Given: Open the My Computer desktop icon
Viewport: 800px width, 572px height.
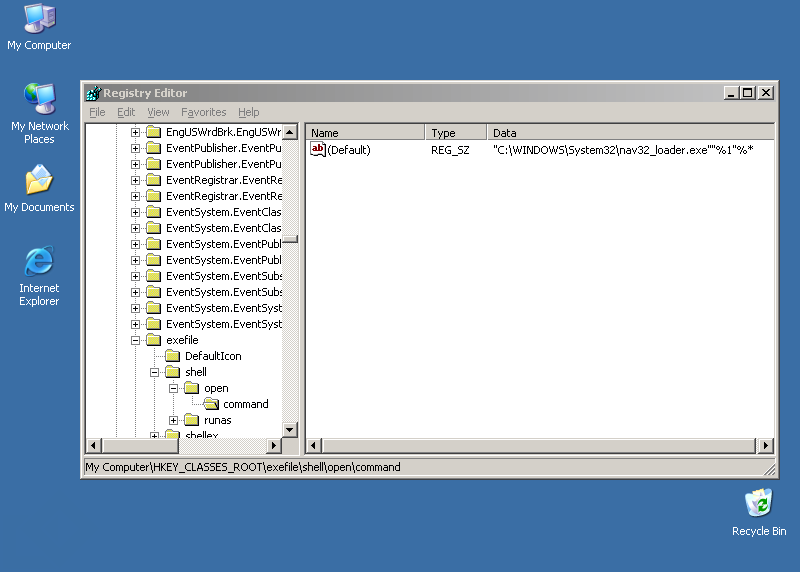Looking at the screenshot, I should coord(39,27).
